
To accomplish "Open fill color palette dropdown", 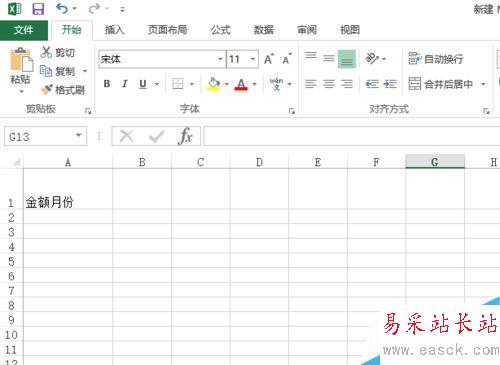I will (x=227, y=84).
